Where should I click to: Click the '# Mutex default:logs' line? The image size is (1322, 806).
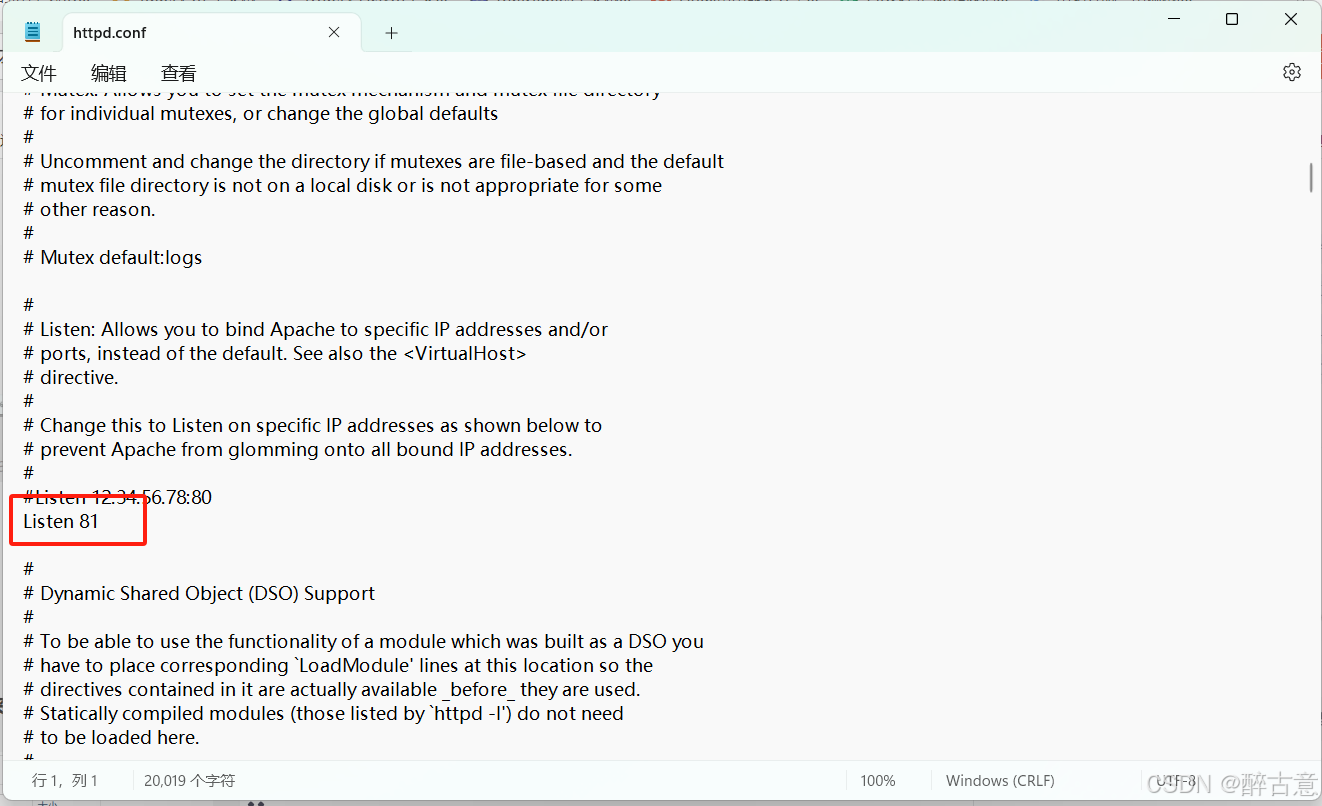113,257
